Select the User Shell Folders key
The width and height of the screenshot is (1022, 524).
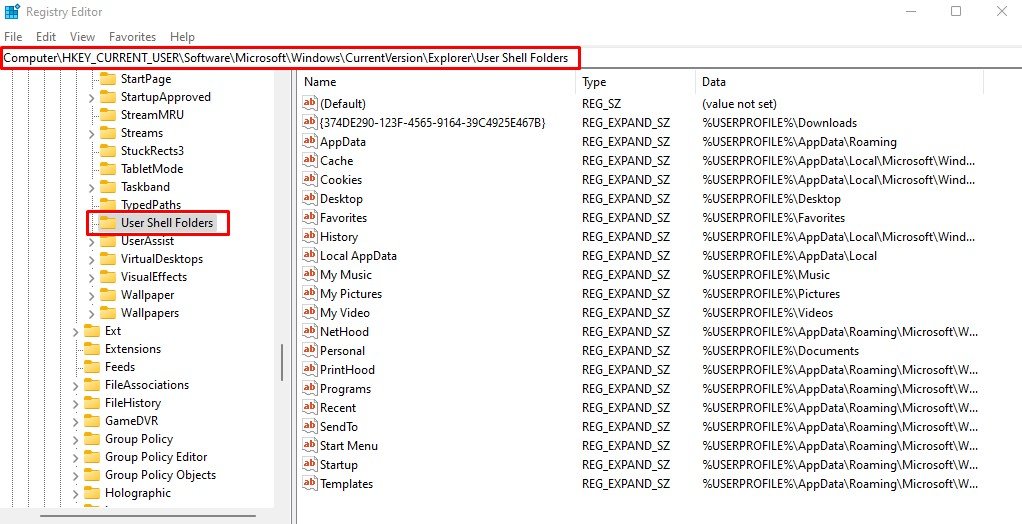point(167,223)
